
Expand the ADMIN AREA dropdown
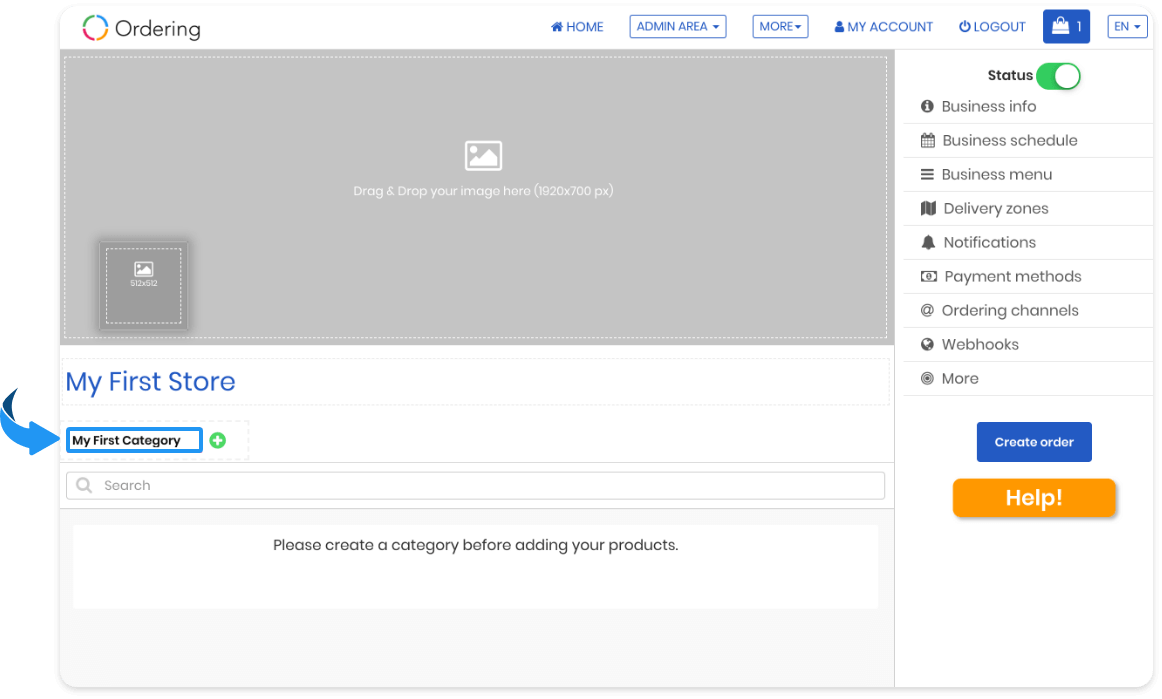677,27
